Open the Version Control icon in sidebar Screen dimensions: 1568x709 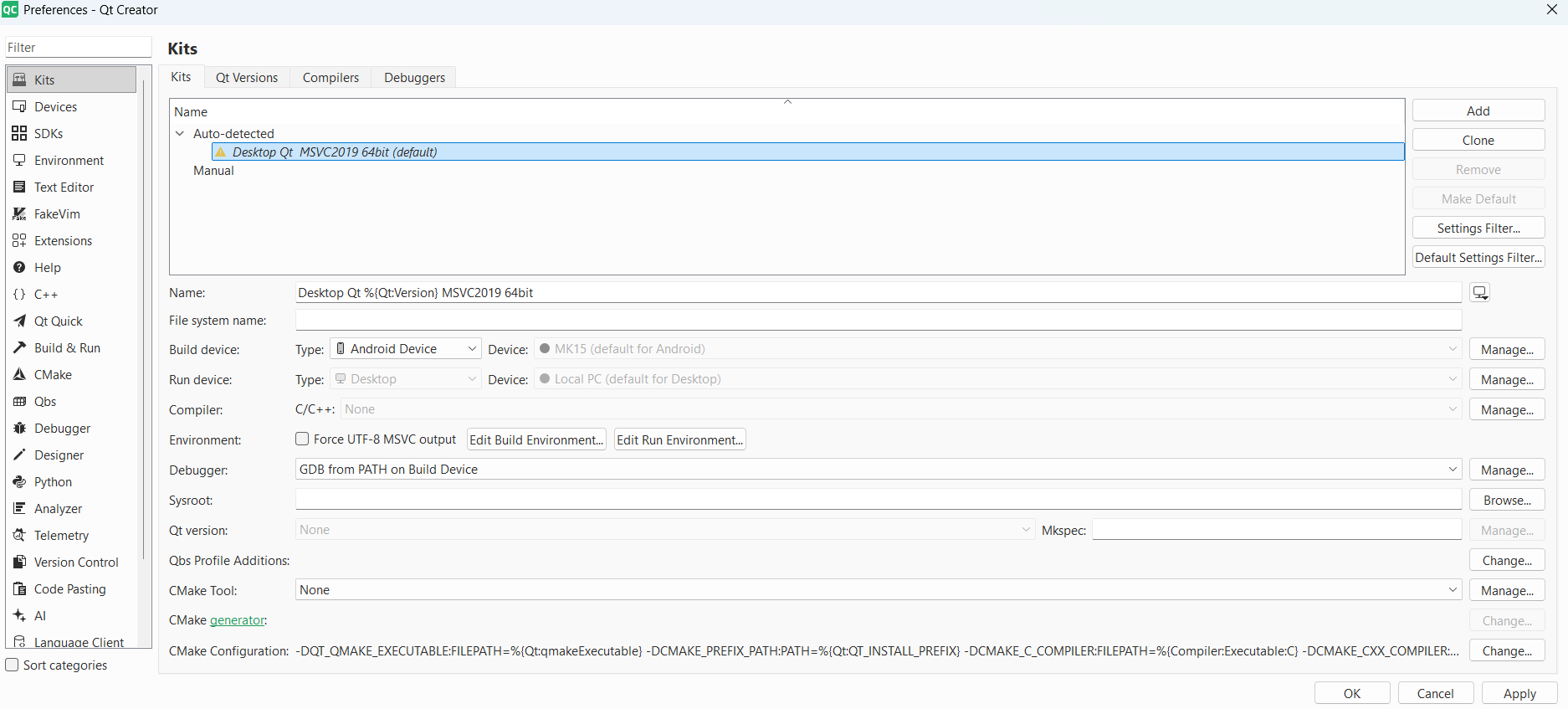pyautogui.click(x=19, y=563)
